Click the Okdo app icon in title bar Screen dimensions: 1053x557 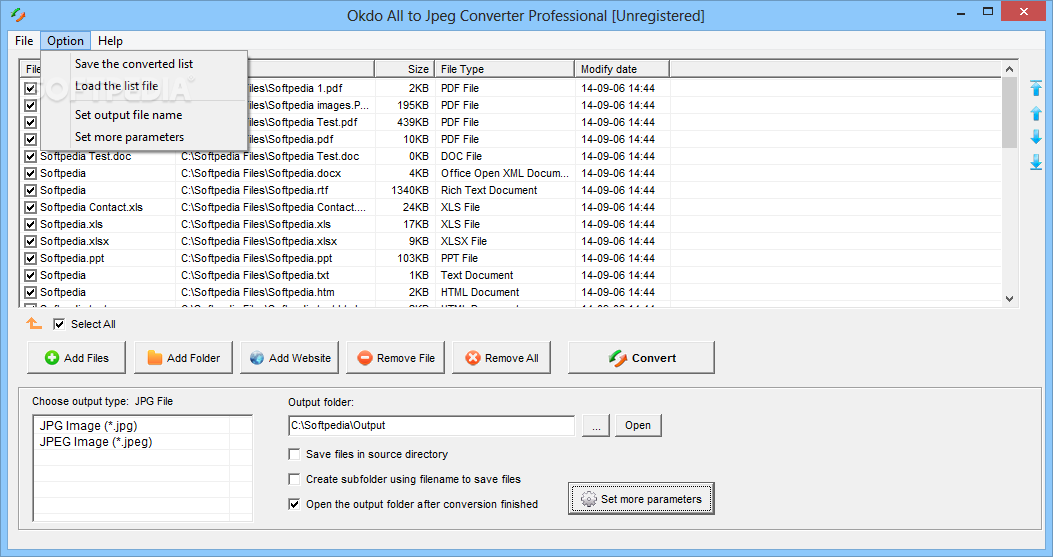pos(18,14)
